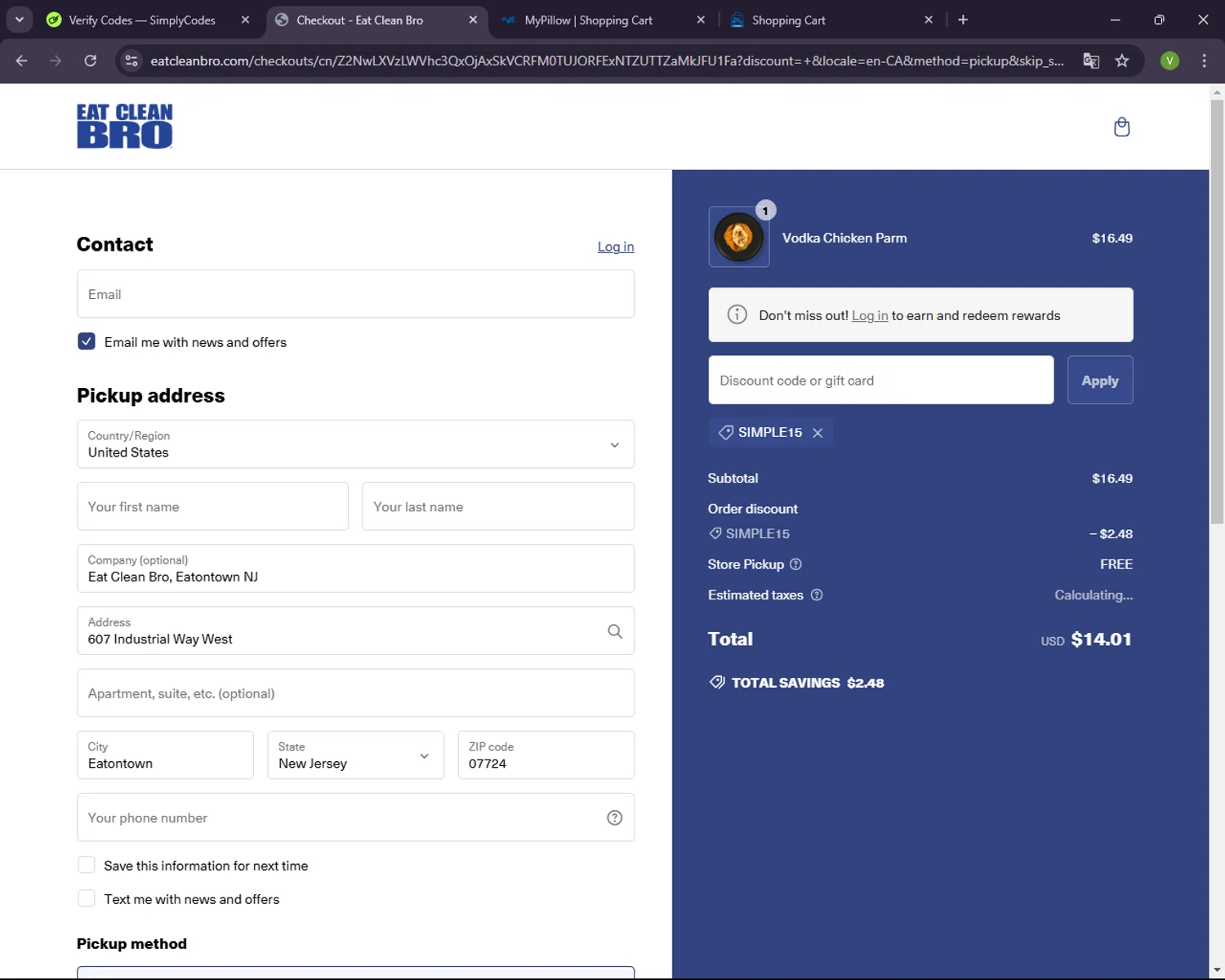Open a new browser tab
This screenshot has width=1225, height=980.
pos(963,20)
